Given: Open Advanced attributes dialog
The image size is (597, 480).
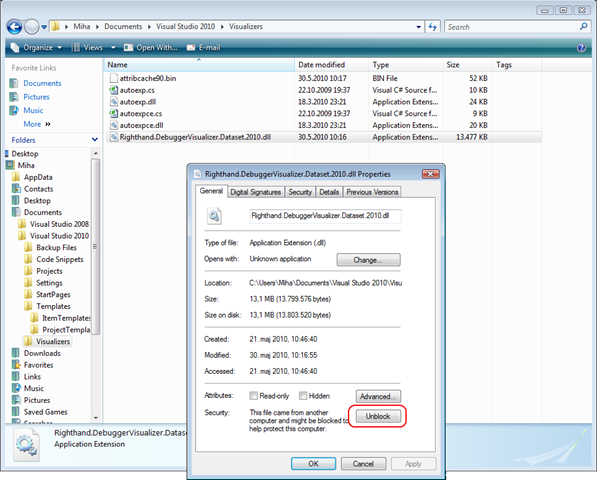Looking at the screenshot, I should [378, 397].
